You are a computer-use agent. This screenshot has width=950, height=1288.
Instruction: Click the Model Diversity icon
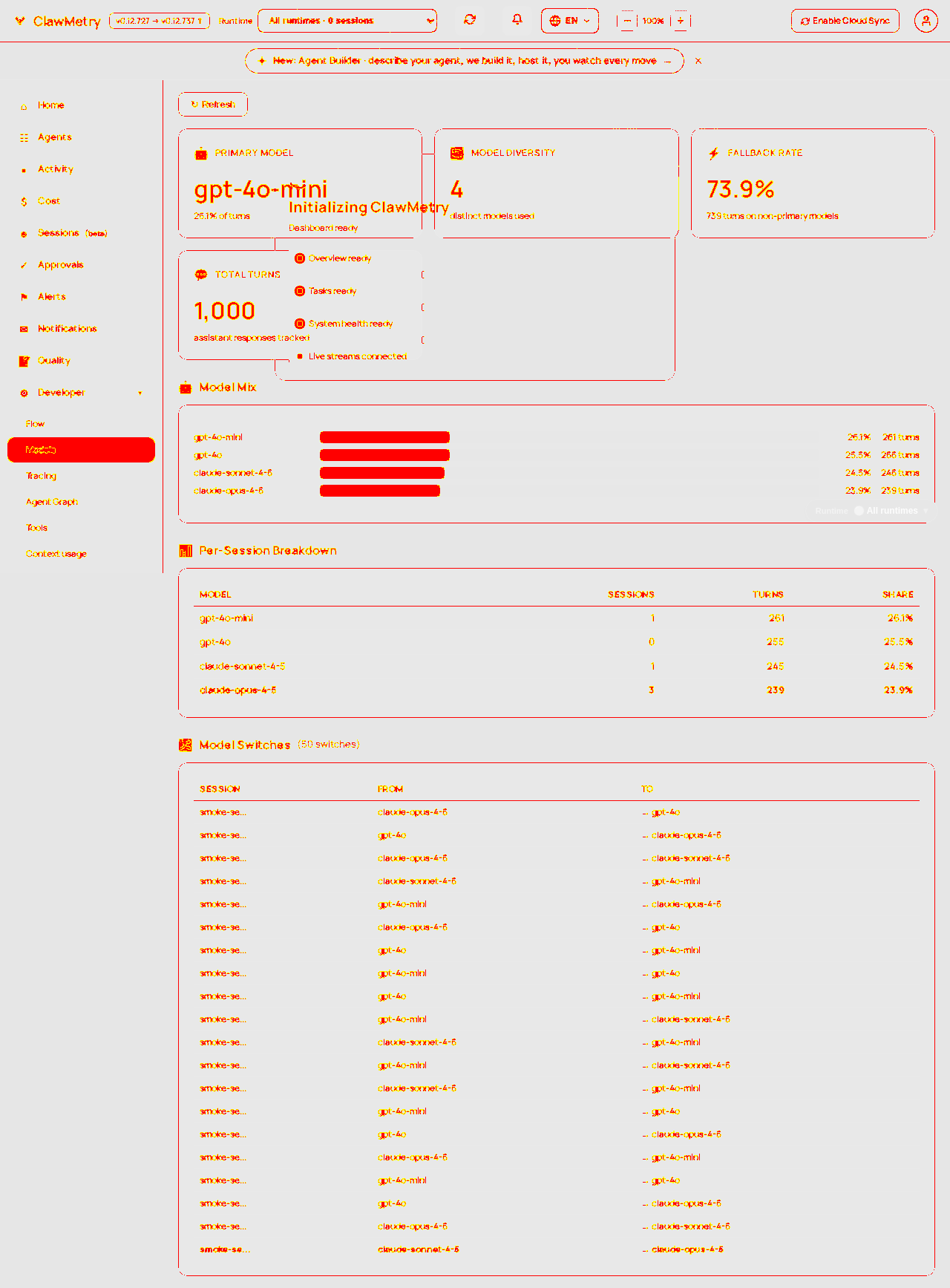(x=457, y=153)
